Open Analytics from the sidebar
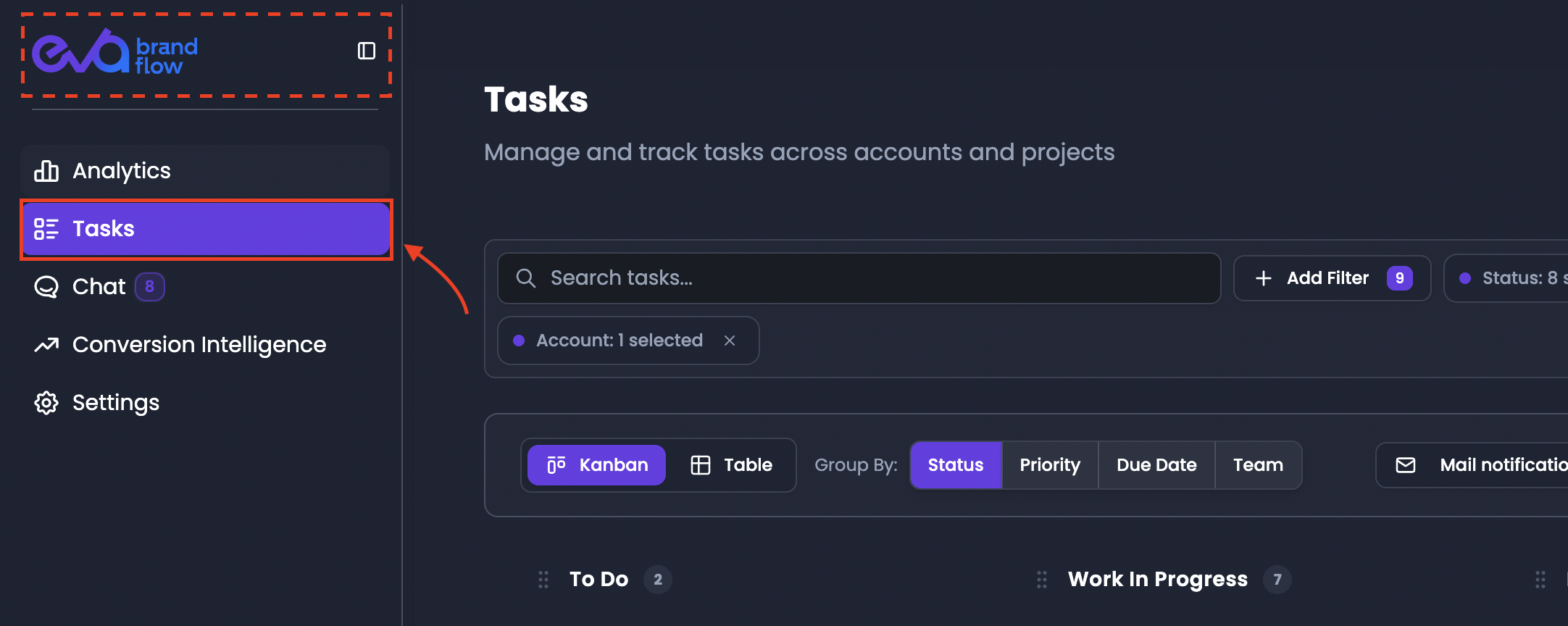 [x=205, y=170]
